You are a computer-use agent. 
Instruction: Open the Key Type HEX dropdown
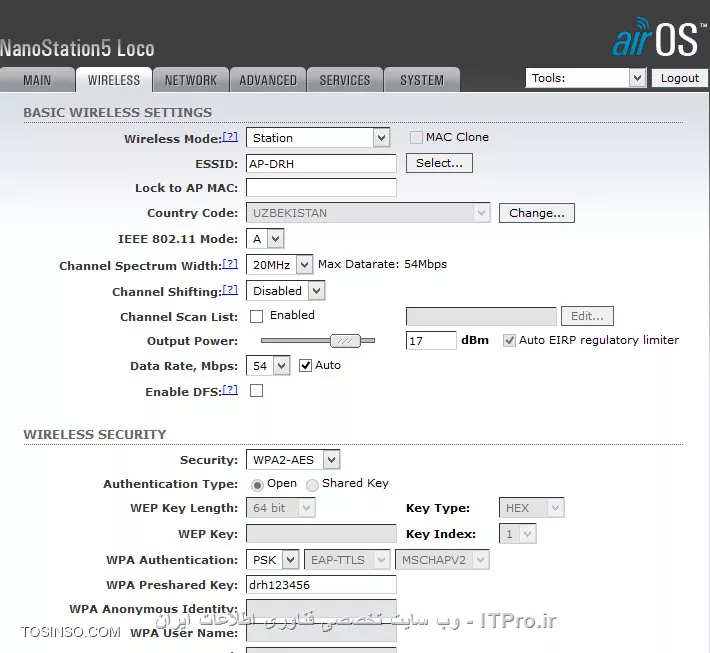tap(532, 508)
